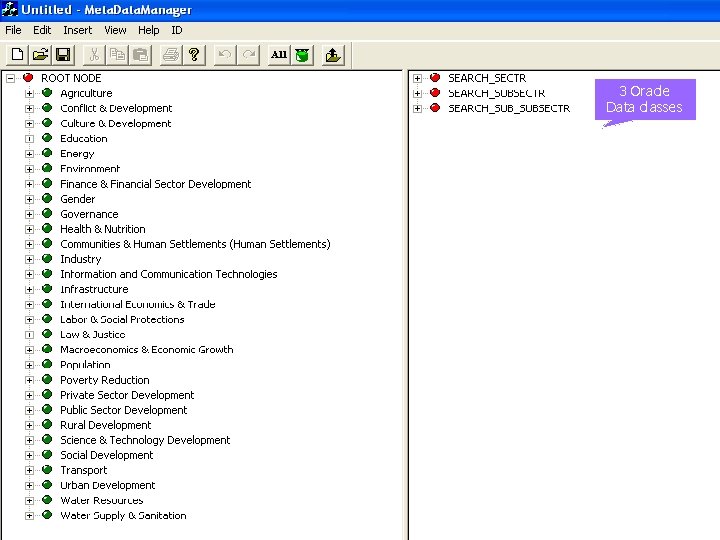Click the green icon beside Population
Screen dimensions: 720x540
(x=47, y=364)
